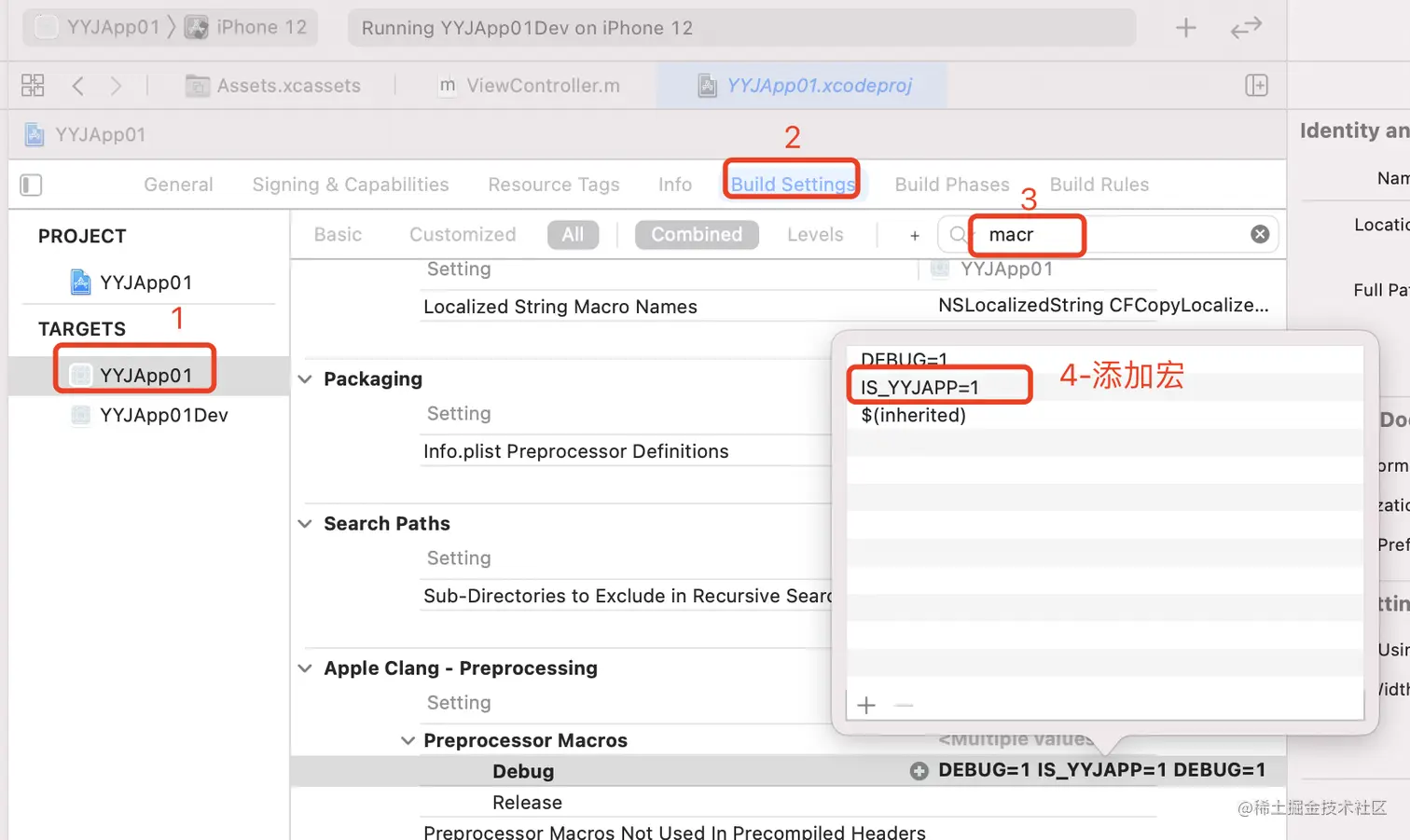Open Signing & Capabilities tab
The width and height of the screenshot is (1410, 840).
[351, 185]
